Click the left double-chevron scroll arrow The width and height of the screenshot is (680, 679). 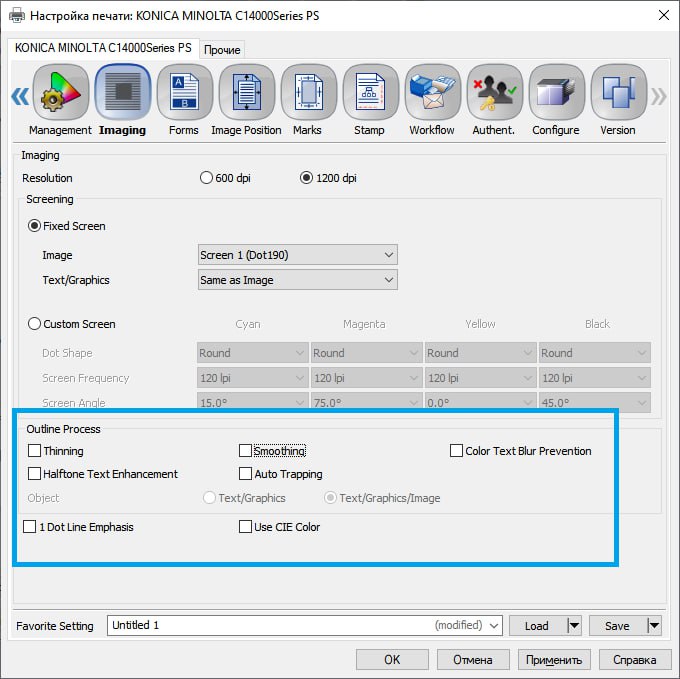tap(20, 96)
